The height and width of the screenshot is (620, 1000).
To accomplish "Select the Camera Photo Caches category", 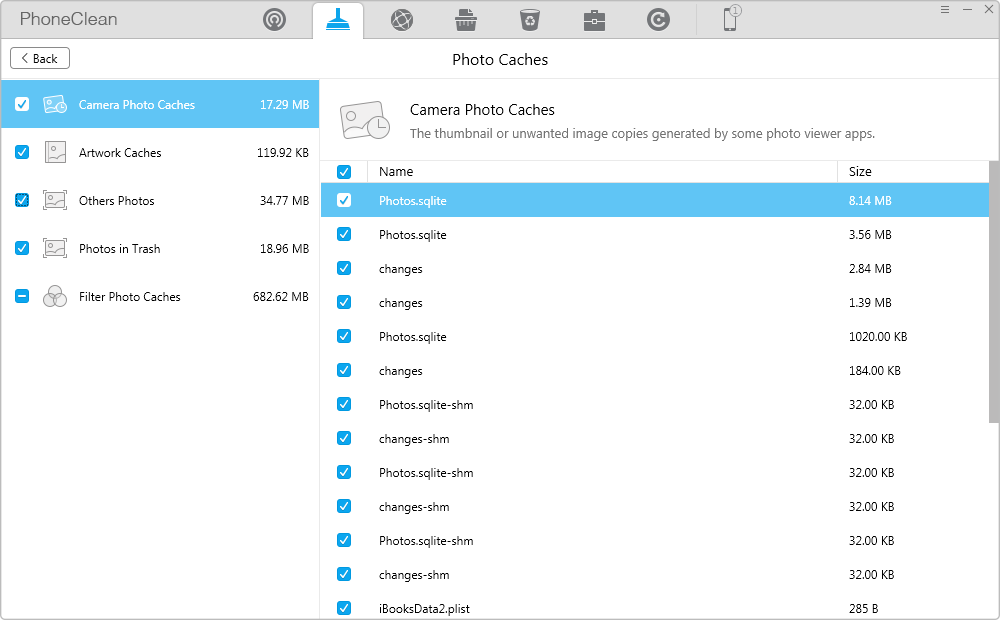I will click(137, 105).
